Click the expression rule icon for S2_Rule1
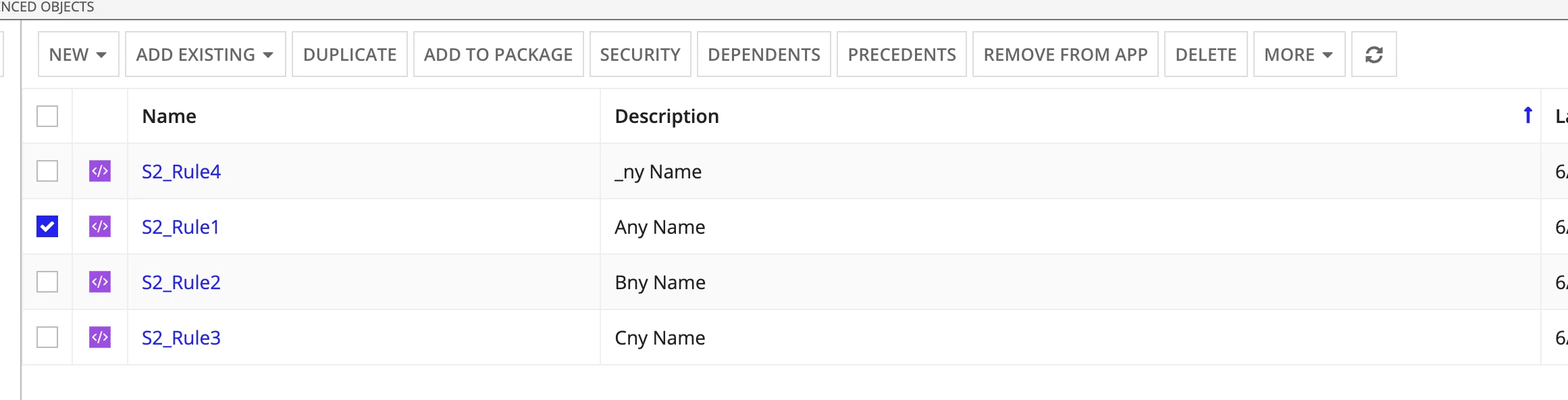Image resolution: width=1568 pixels, height=400 pixels. point(100,226)
